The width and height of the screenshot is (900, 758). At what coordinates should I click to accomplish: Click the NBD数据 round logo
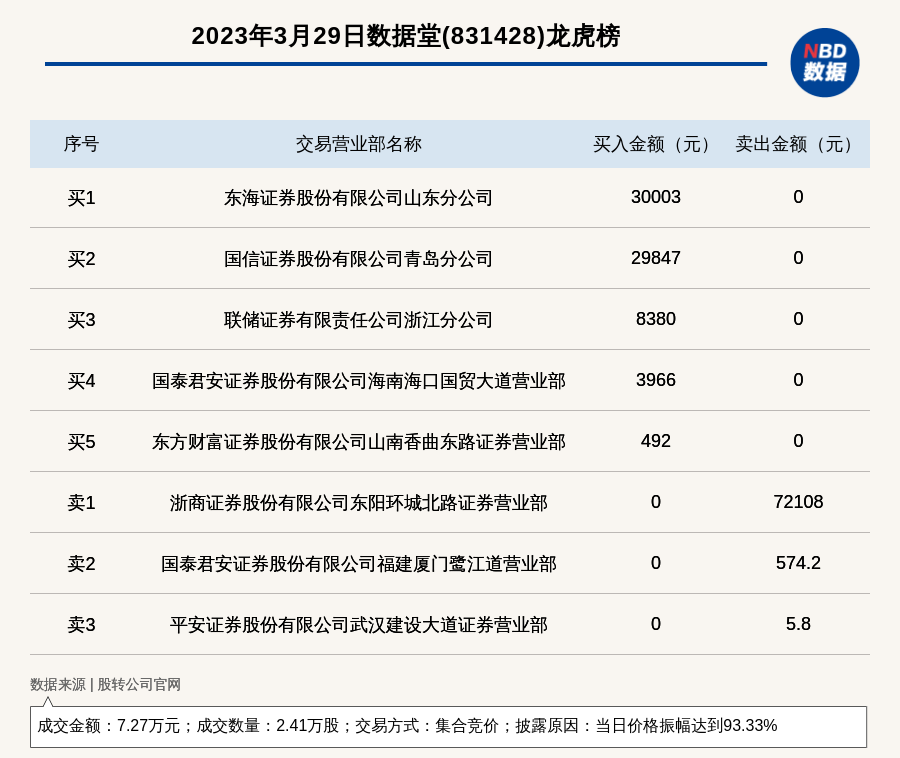(x=824, y=63)
